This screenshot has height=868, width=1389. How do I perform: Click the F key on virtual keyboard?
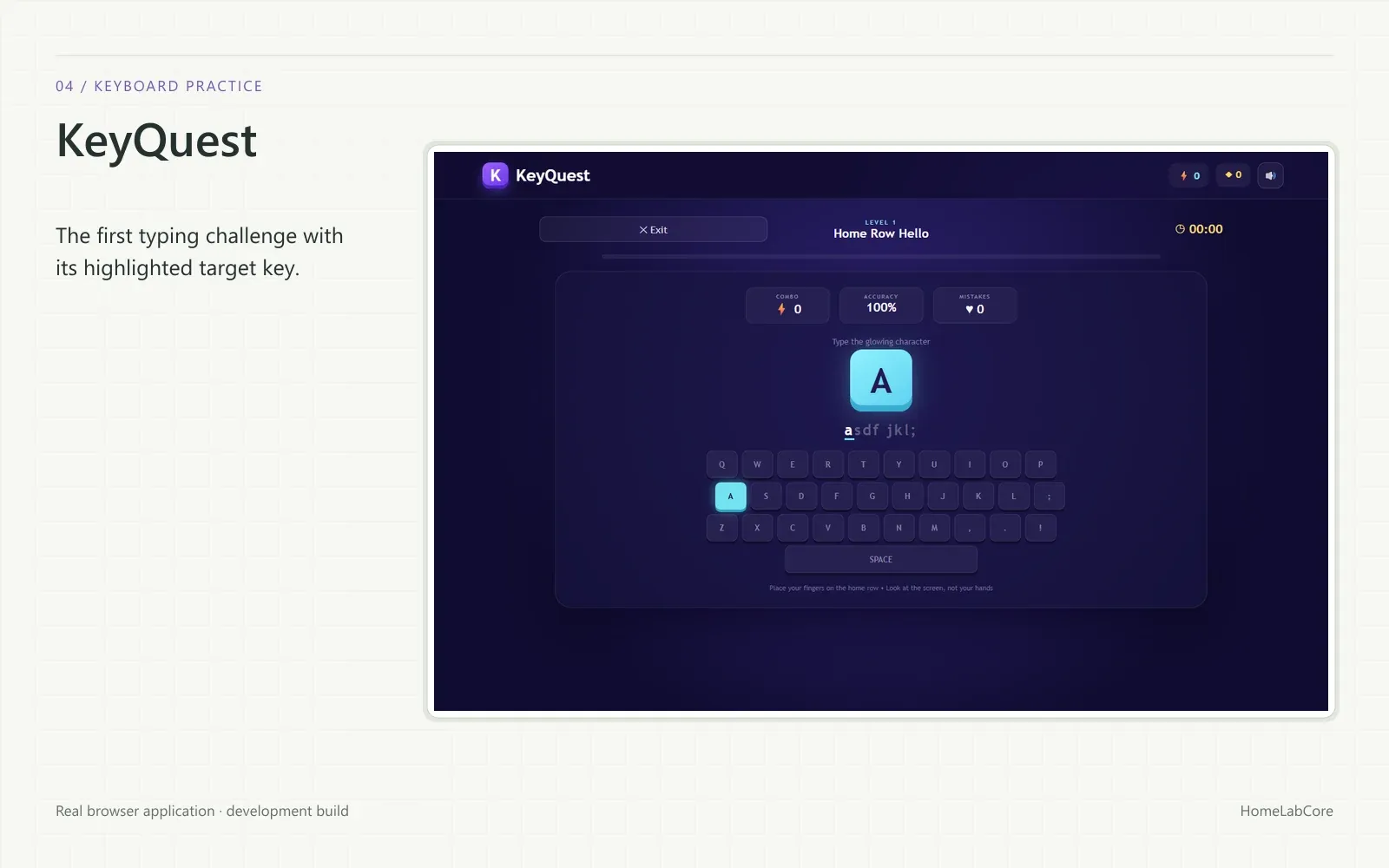(x=837, y=496)
